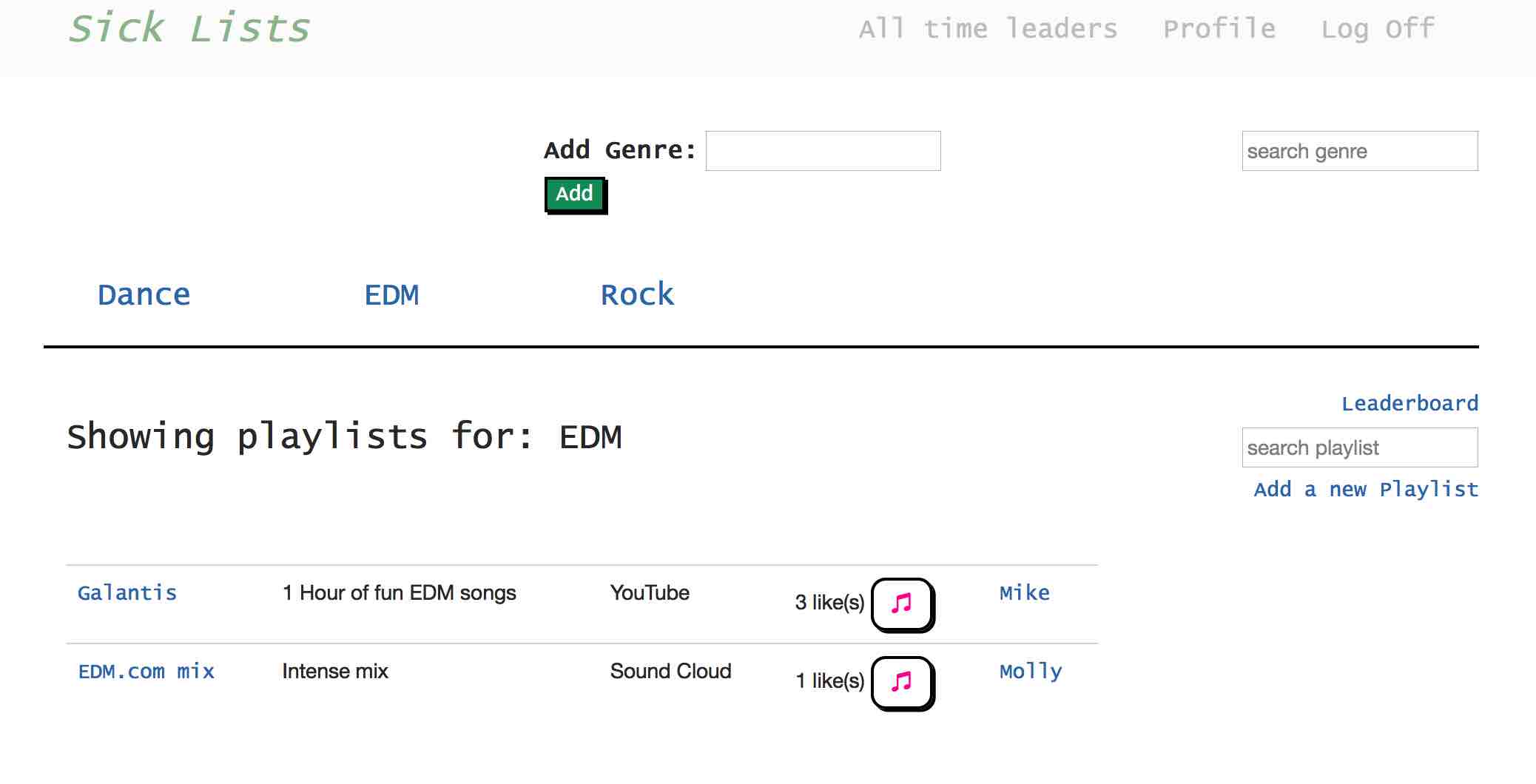This screenshot has width=1536, height=784.
Task: Click the search playlist field
Action: 1359,447
